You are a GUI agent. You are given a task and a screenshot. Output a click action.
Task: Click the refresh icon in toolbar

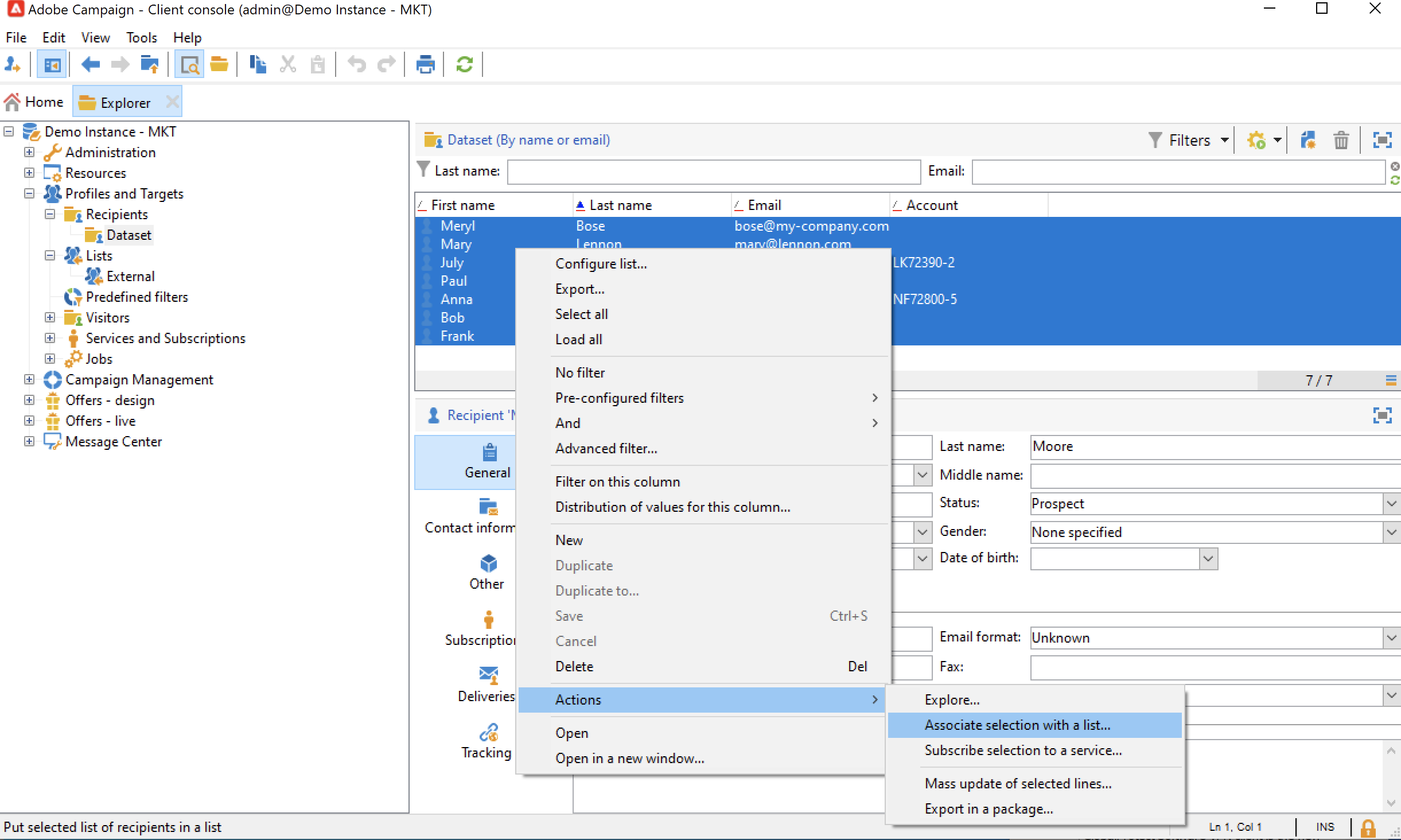point(464,65)
